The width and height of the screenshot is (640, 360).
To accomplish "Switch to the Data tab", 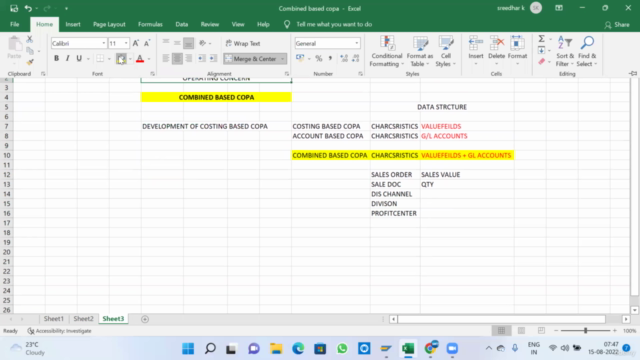I will pyautogui.click(x=182, y=24).
